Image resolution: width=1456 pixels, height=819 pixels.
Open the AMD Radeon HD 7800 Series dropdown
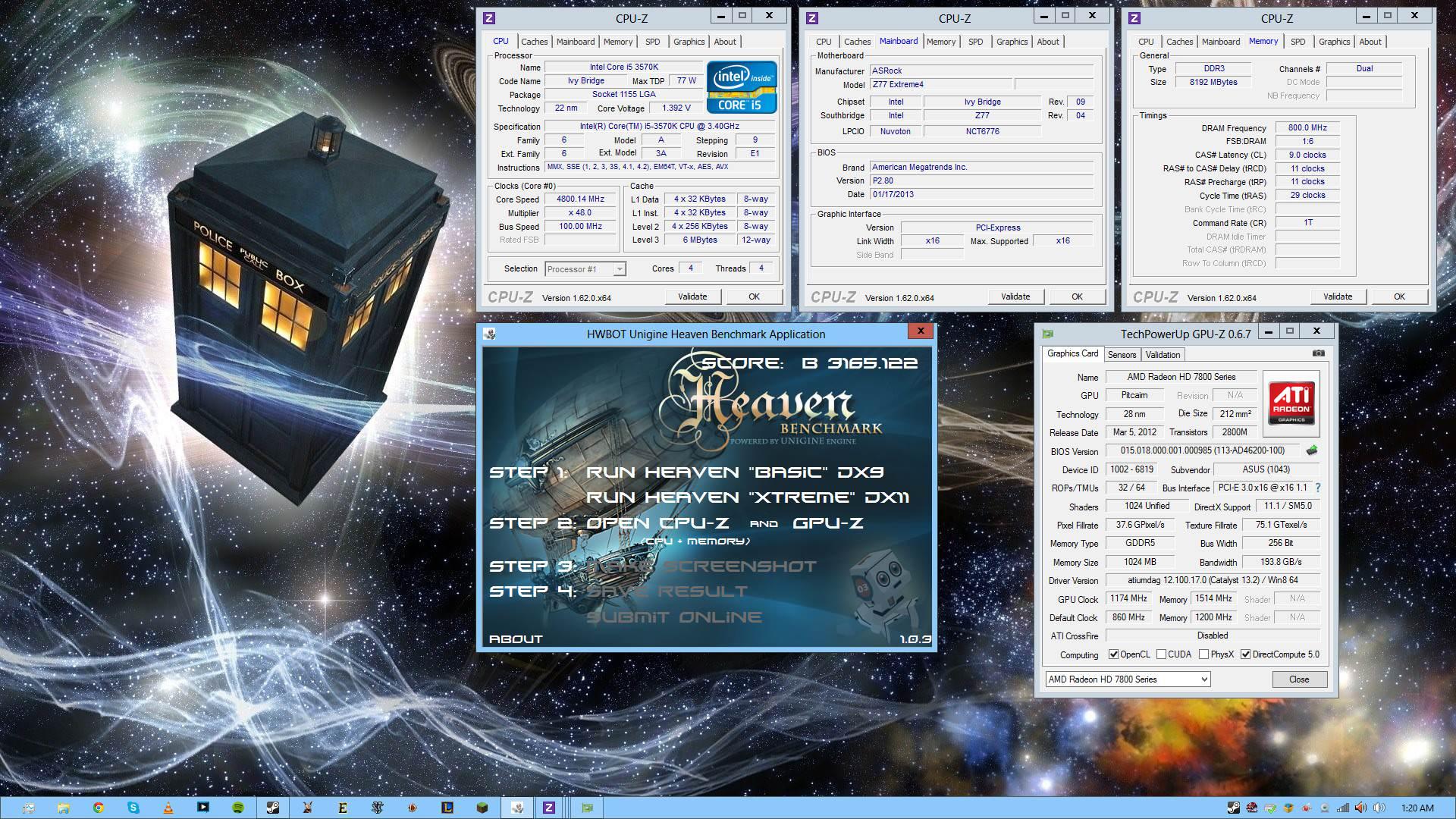tap(1128, 679)
